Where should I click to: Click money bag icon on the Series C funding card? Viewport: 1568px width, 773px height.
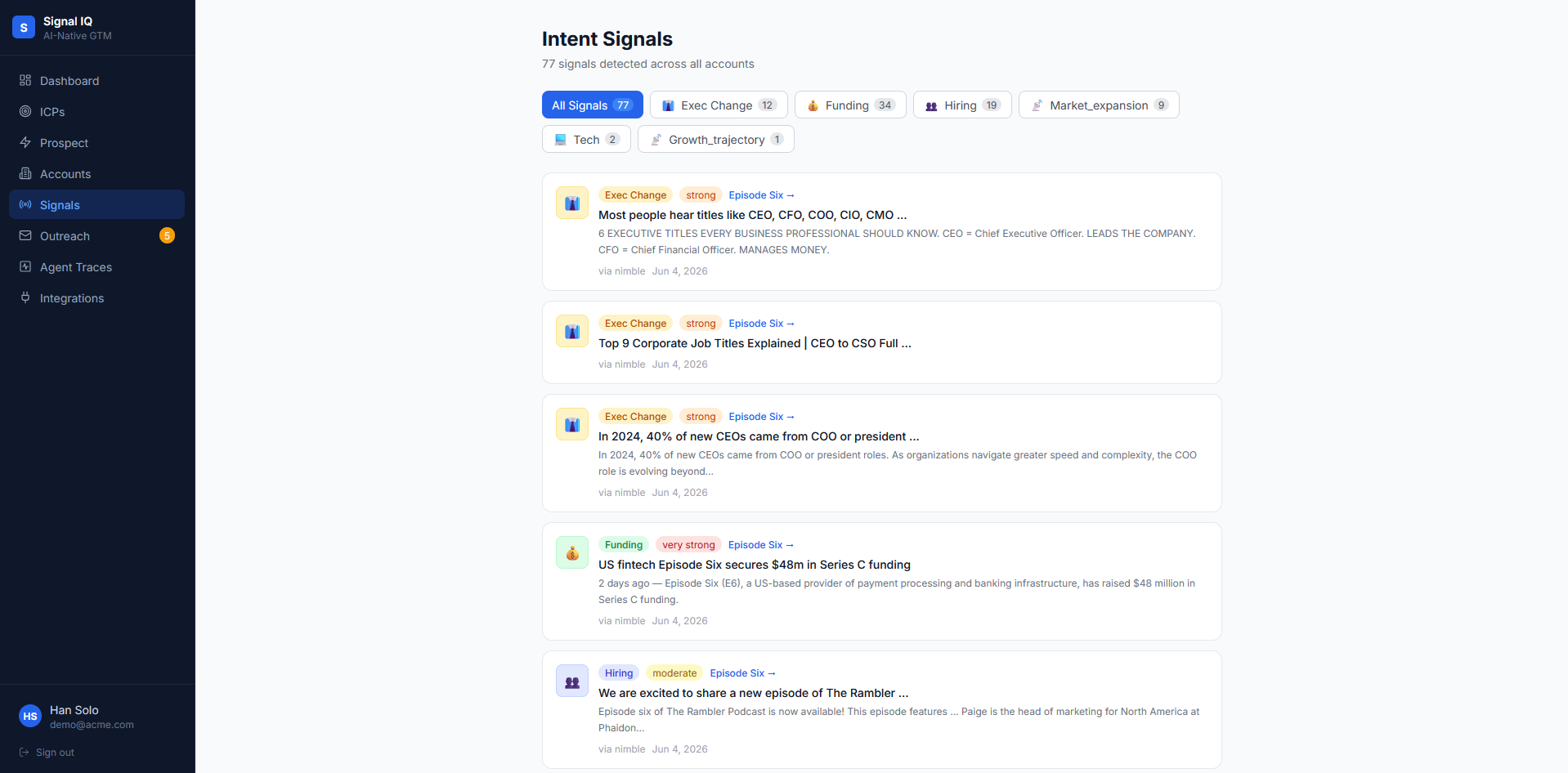click(572, 552)
